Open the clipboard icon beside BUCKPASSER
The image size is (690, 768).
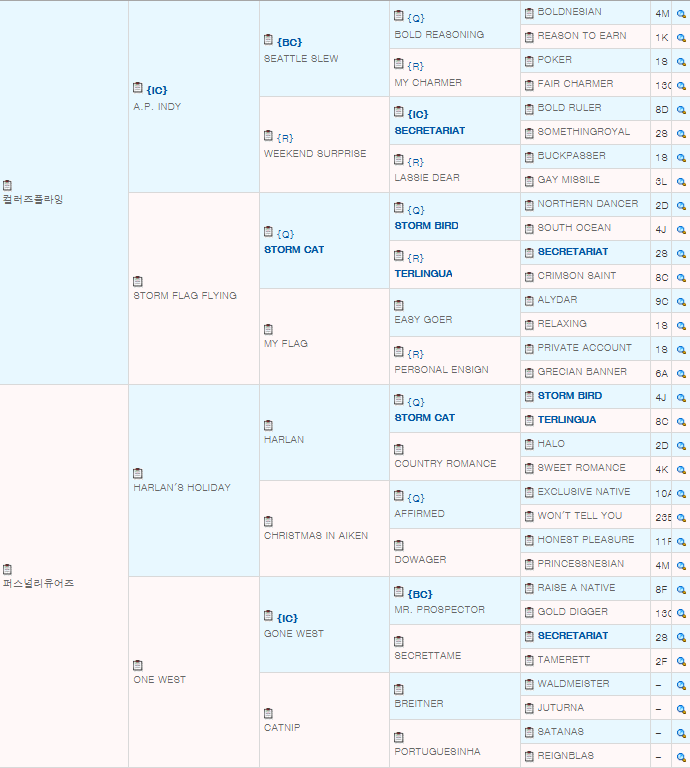pyautogui.click(x=529, y=157)
